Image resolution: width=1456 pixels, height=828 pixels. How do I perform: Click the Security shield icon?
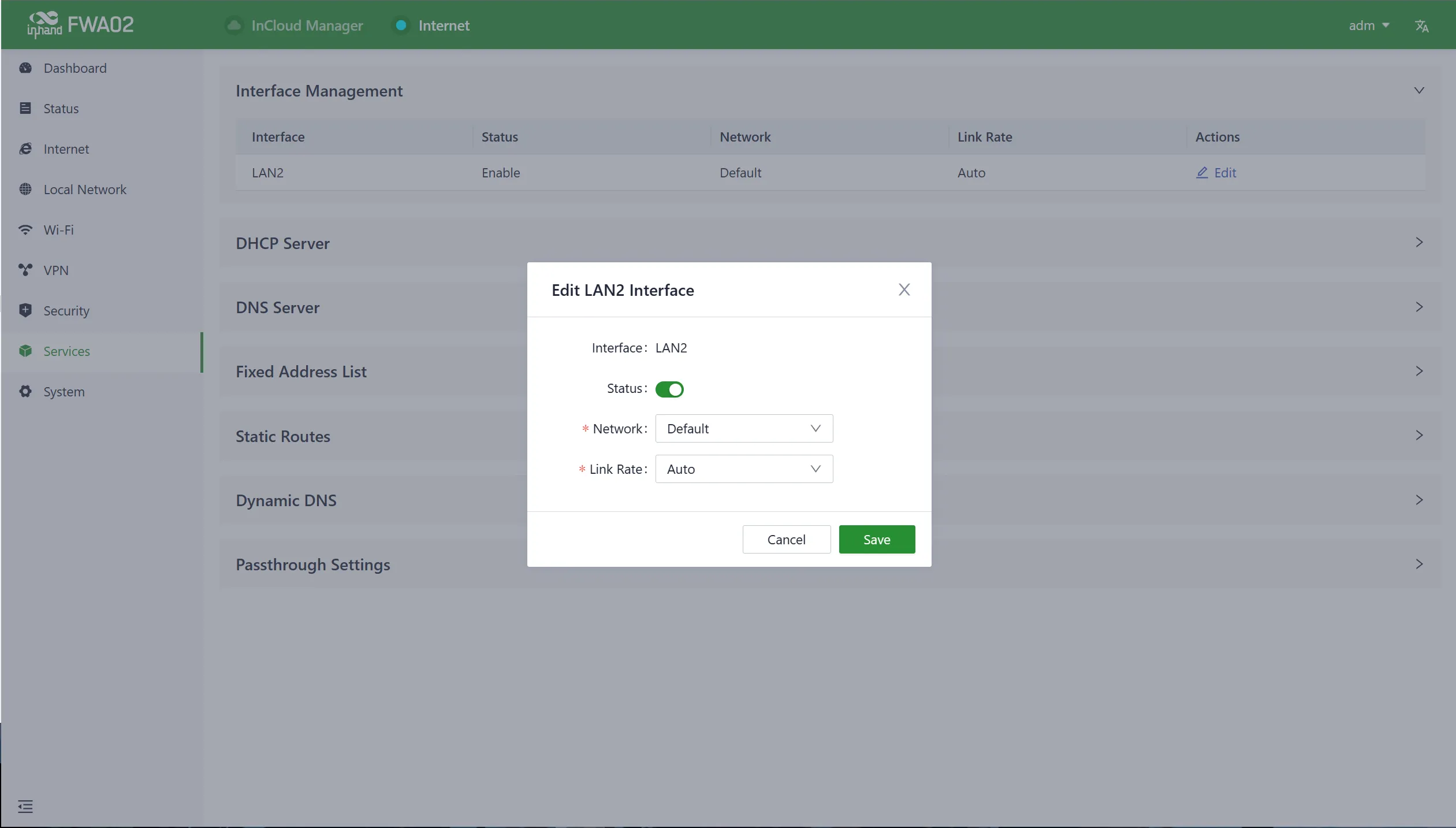25,311
